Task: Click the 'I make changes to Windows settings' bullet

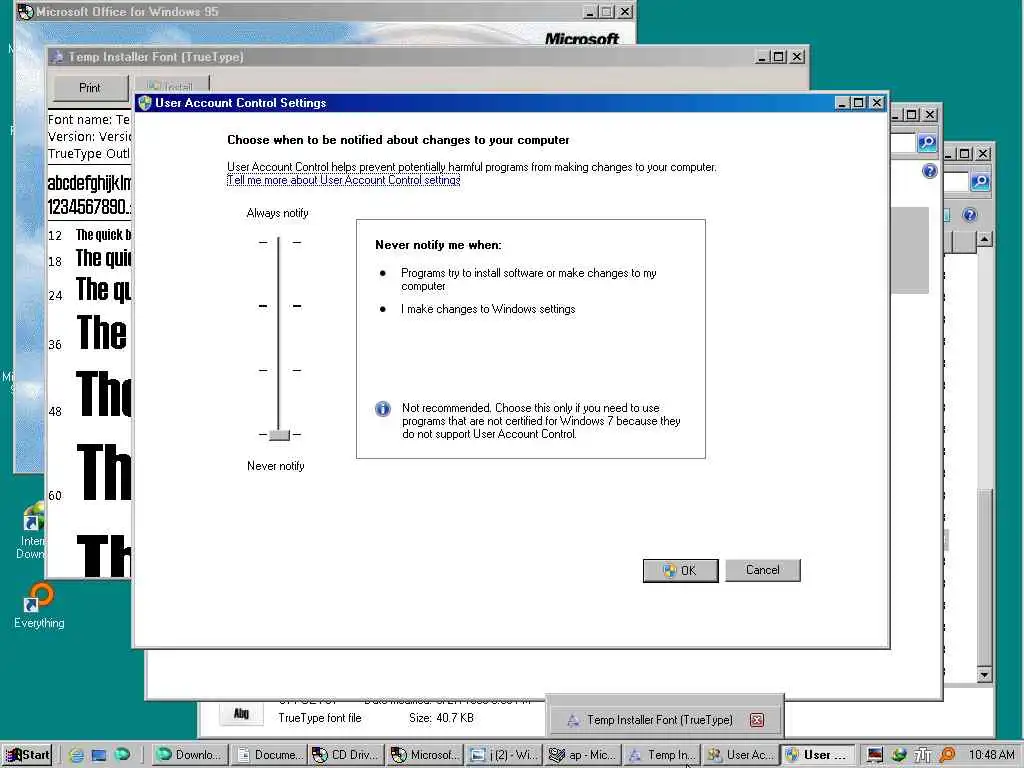Action: (x=488, y=309)
